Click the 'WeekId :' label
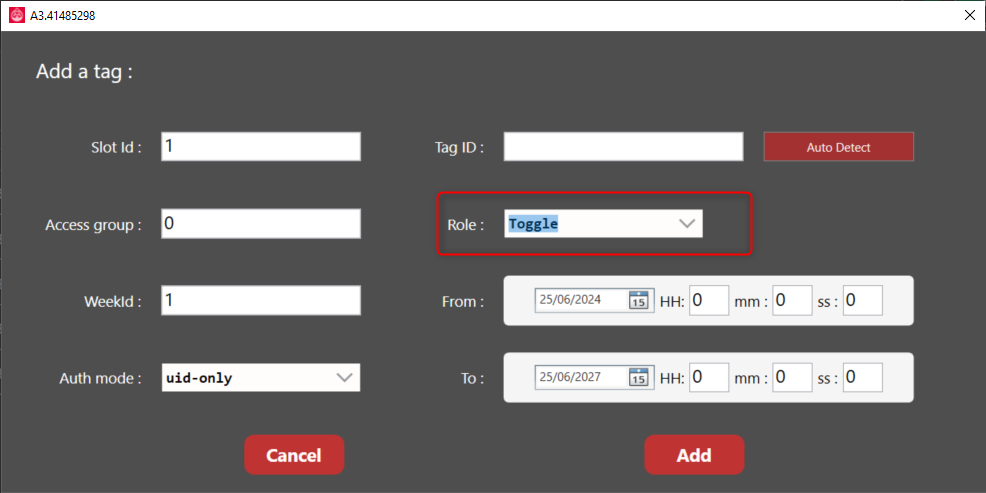This screenshot has height=493, width=986. tap(113, 302)
